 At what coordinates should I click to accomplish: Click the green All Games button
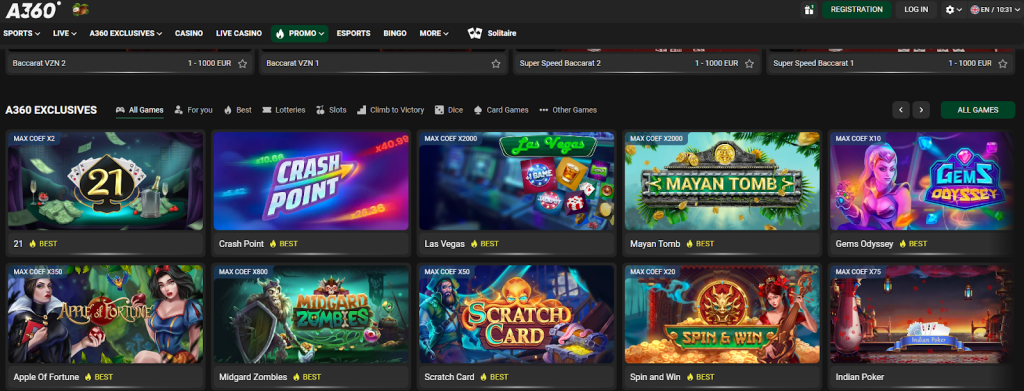coord(978,110)
